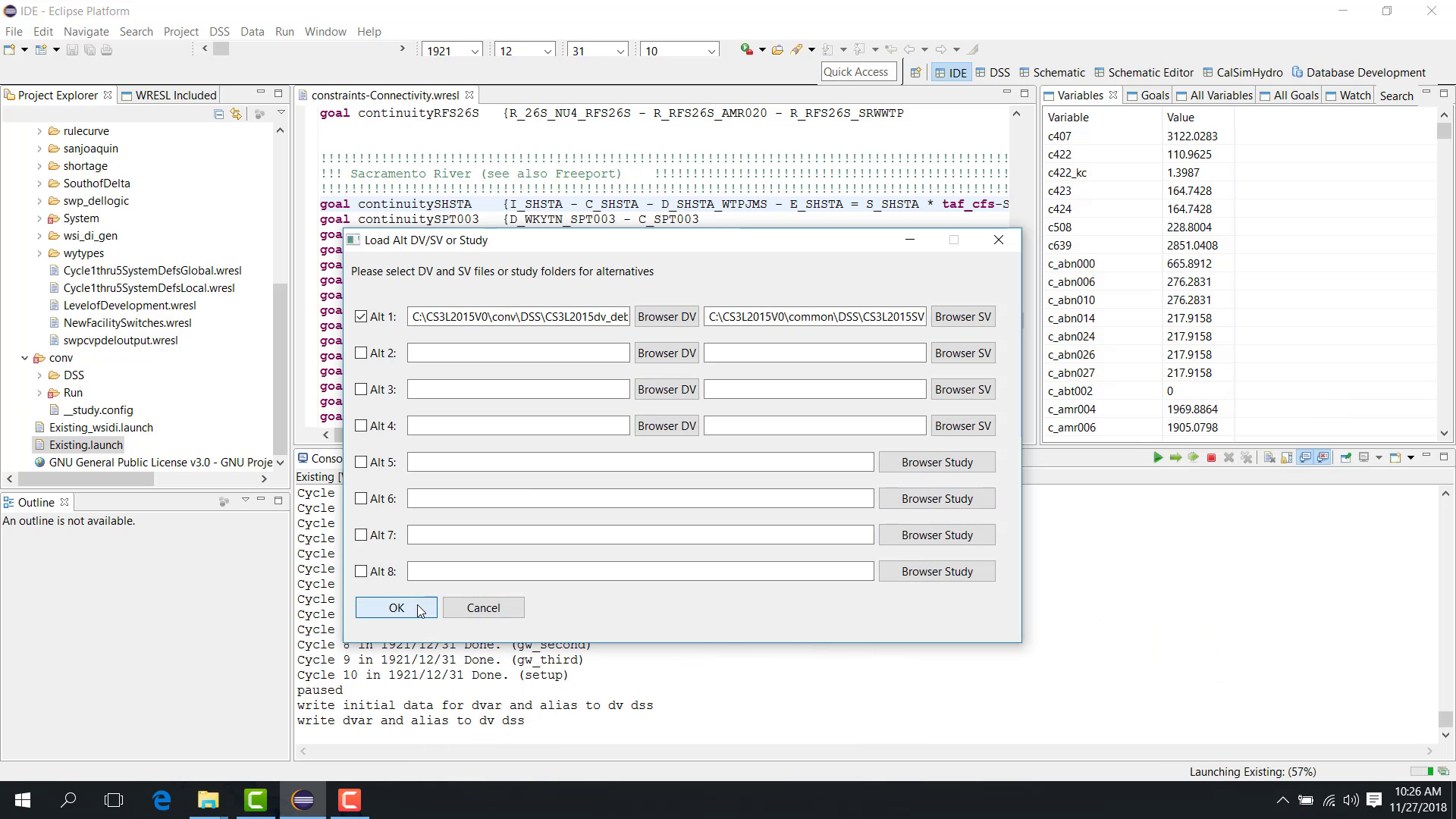Open the DSS menu
Image resolution: width=1456 pixels, height=819 pixels.
(x=219, y=31)
